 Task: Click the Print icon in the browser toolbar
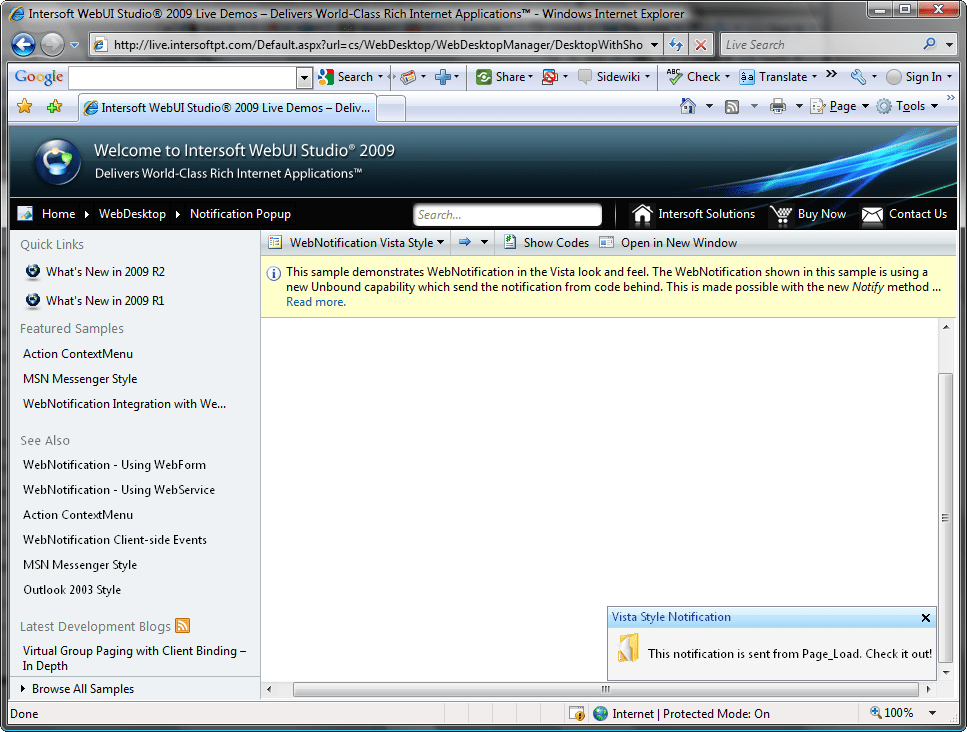click(777, 105)
